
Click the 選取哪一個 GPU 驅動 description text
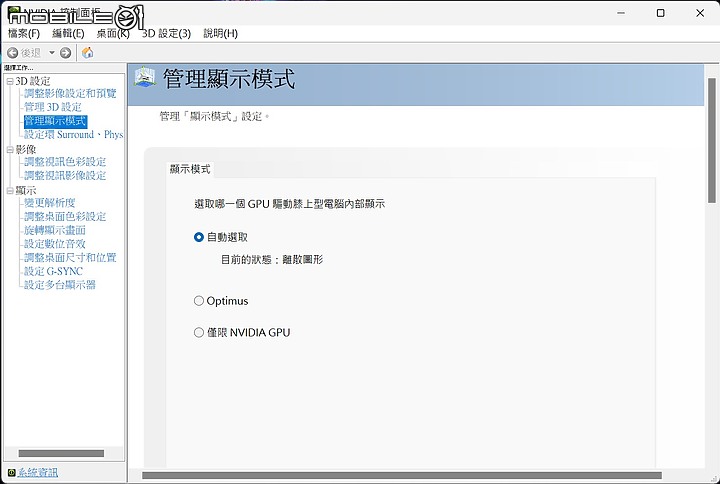coord(289,204)
